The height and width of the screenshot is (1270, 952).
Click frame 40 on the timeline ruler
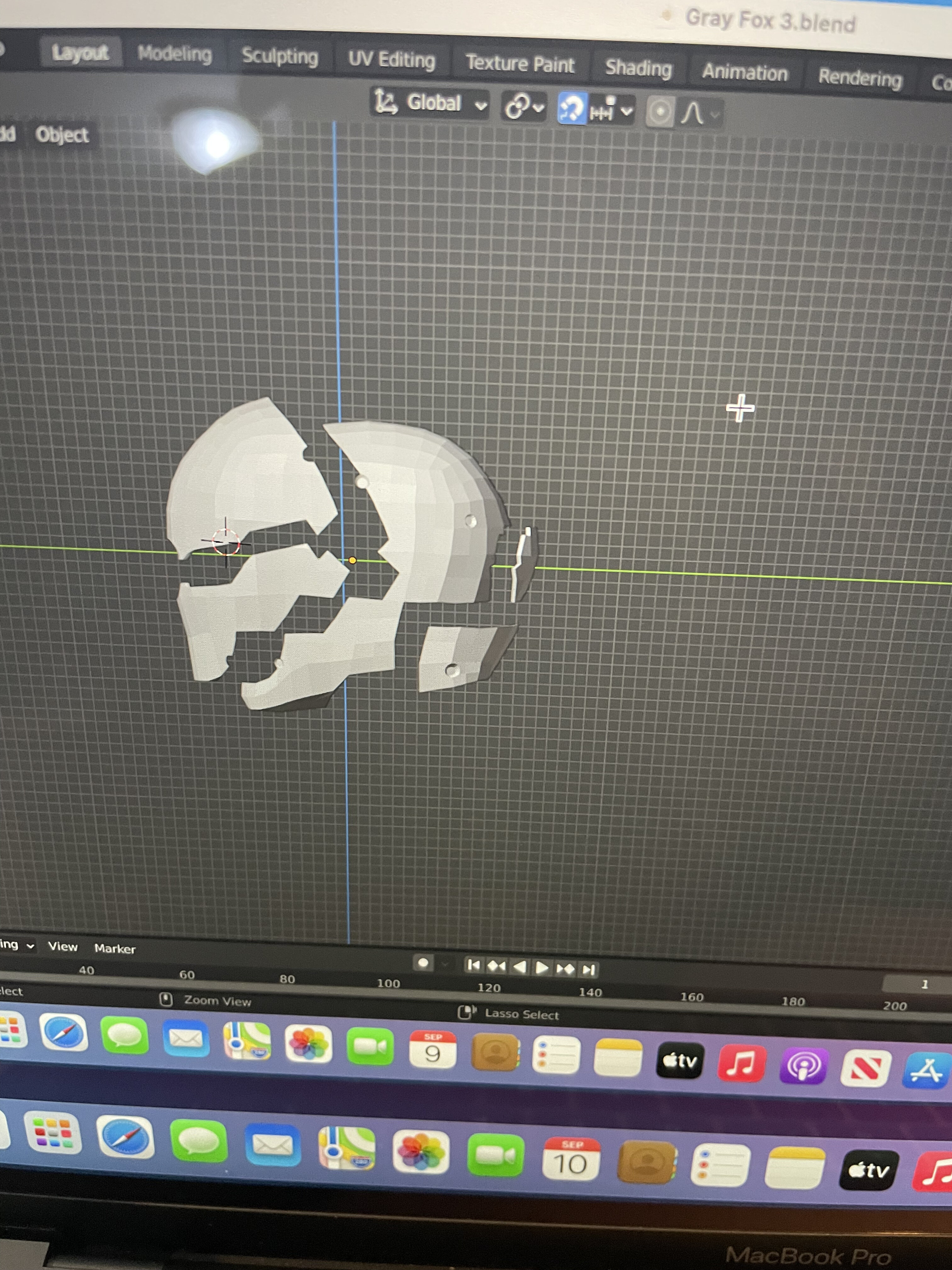87,970
